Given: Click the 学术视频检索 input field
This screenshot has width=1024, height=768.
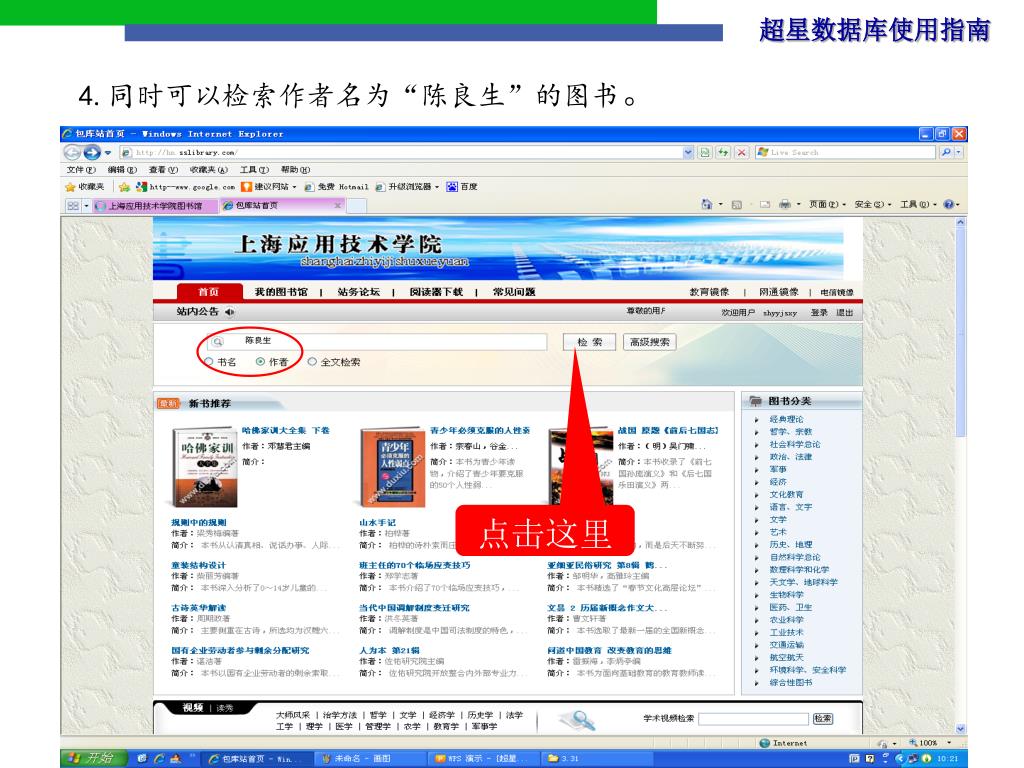Looking at the screenshot, I should [753, 719].
